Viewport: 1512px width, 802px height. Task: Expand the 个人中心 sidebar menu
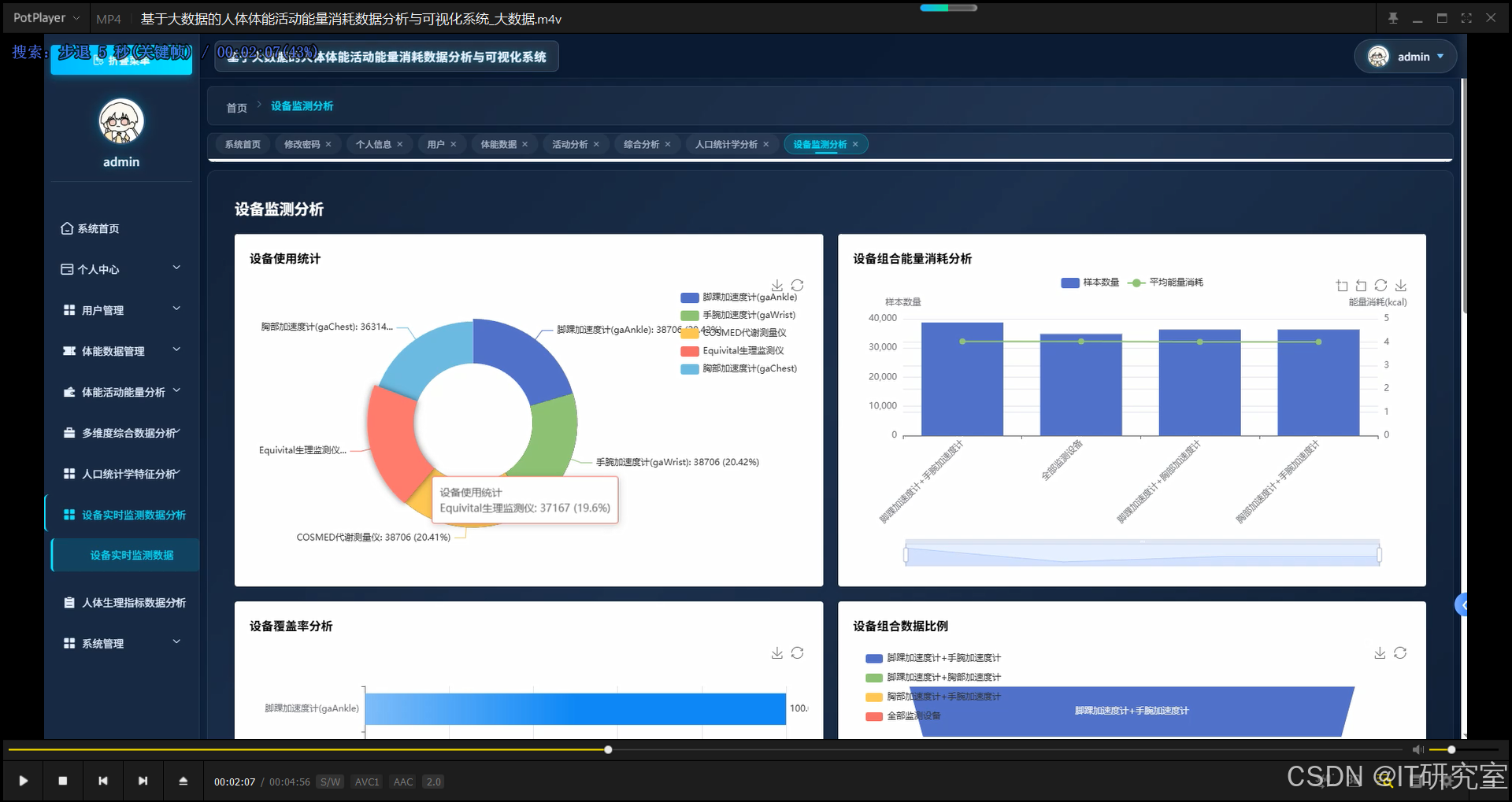(x=121, y=269)
